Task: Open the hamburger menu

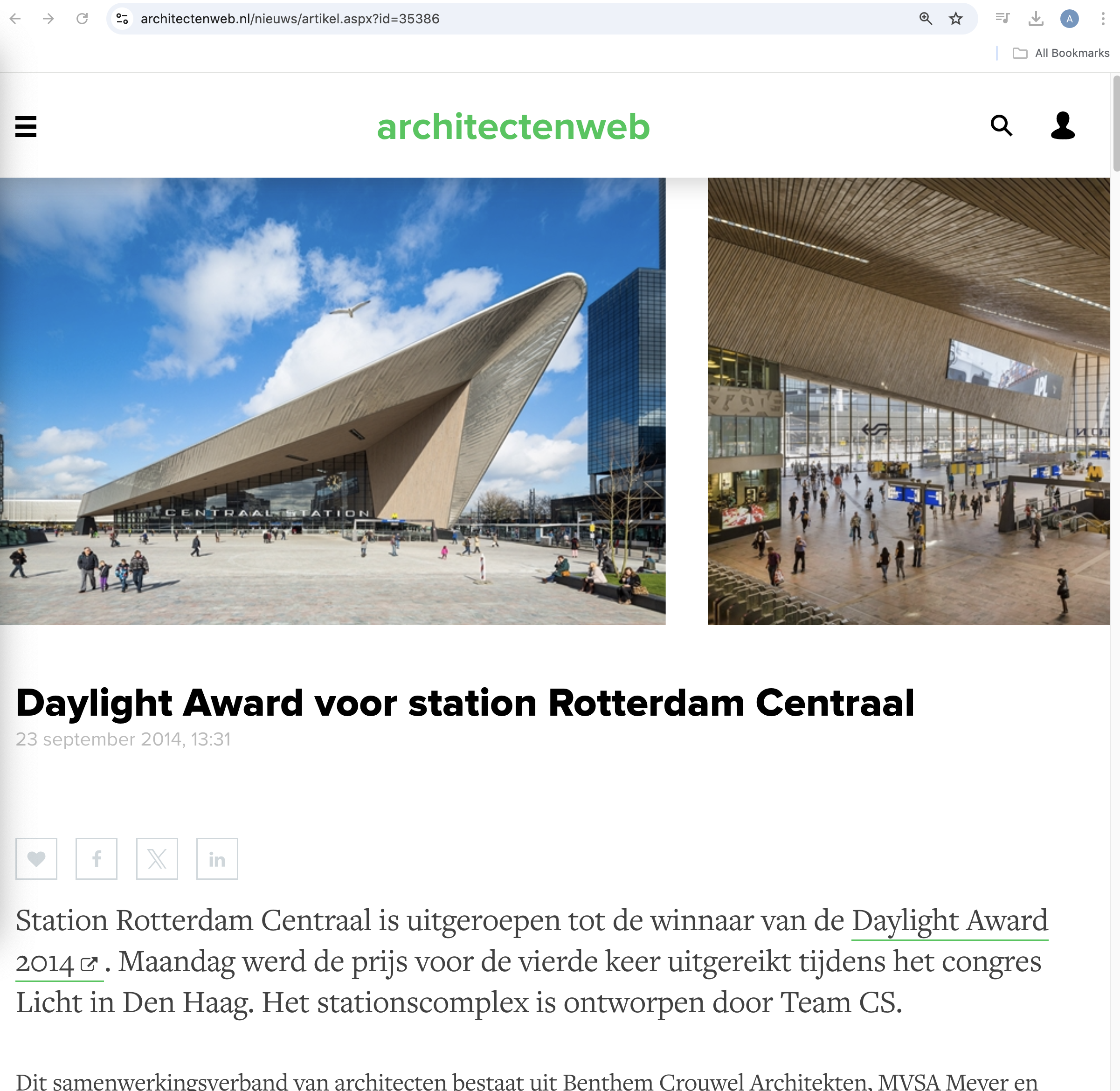Action: (x=26, y=127)
